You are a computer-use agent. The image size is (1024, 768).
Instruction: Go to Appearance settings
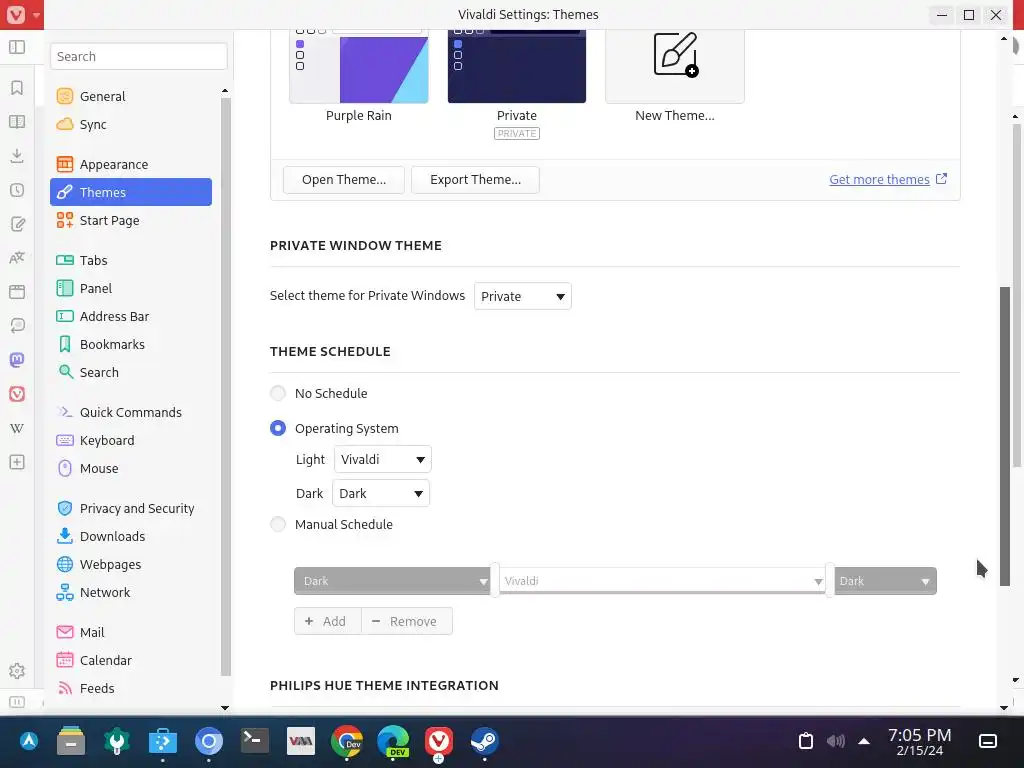pos(131,164)
